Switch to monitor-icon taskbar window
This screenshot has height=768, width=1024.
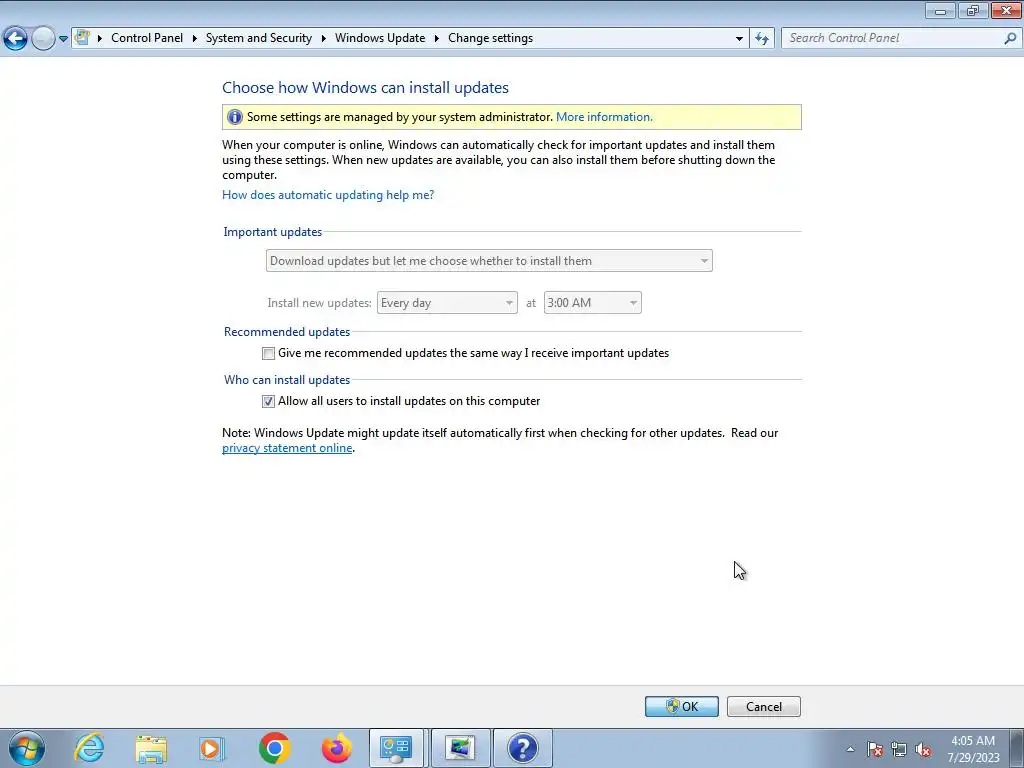(460, 748)
